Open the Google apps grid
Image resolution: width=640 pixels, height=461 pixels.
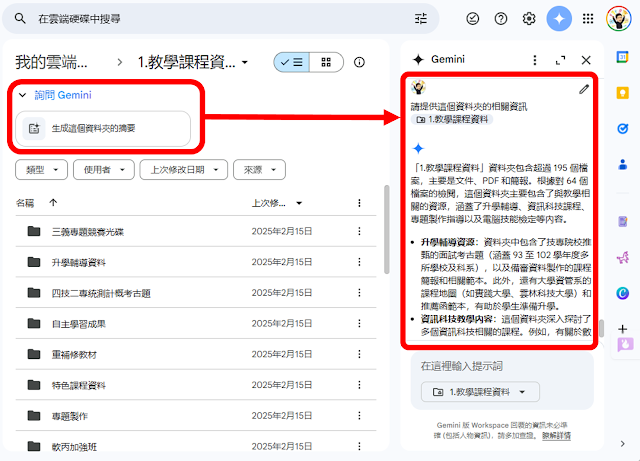tap(588, 18)
